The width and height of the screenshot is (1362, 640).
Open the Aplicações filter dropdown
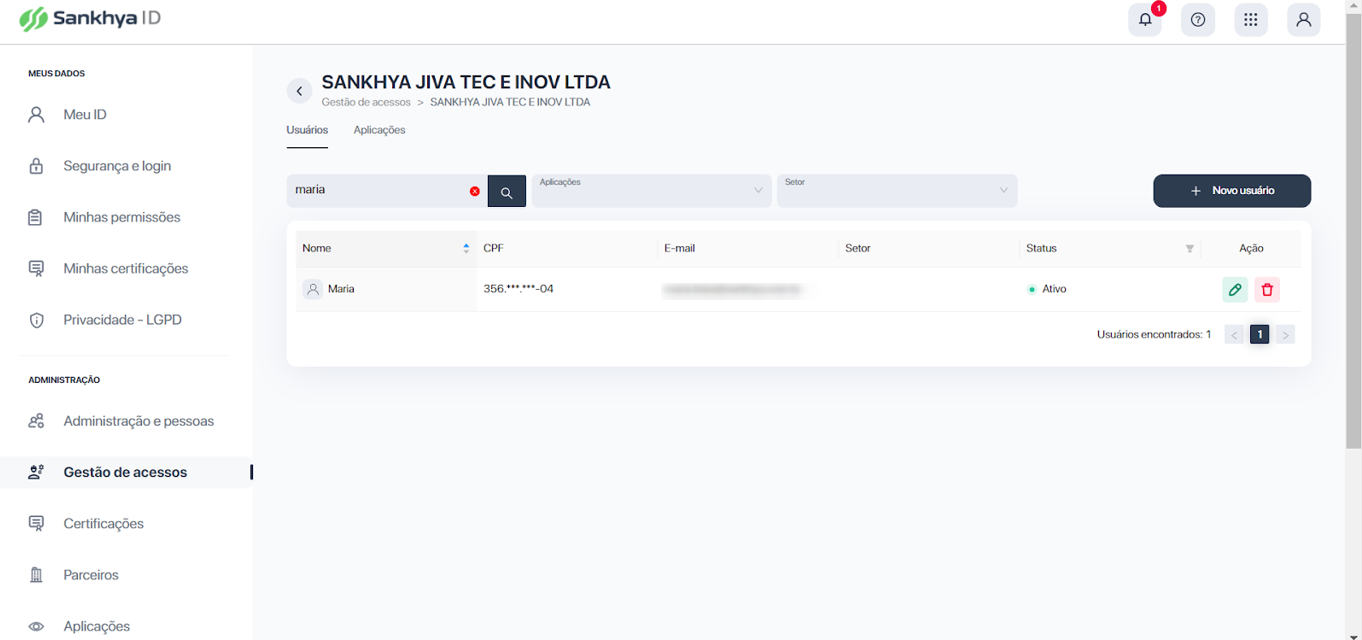pyautogui.click(x=651, y=191)
